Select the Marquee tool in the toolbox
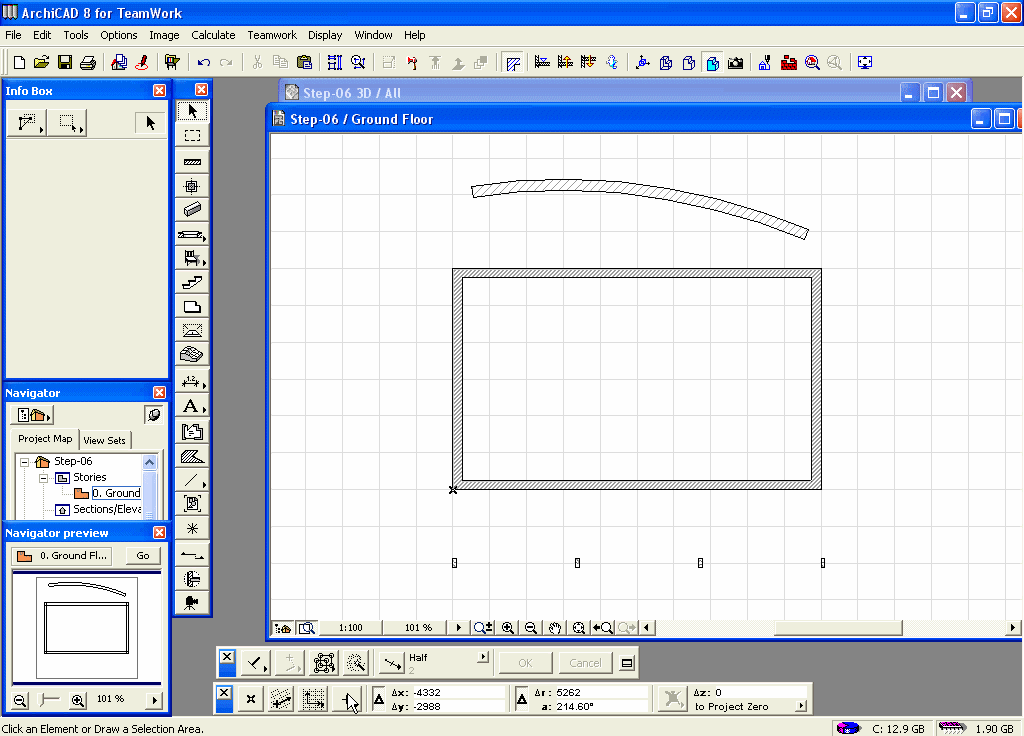This screenshot has height=736, width=1024. tap(193, 136)
